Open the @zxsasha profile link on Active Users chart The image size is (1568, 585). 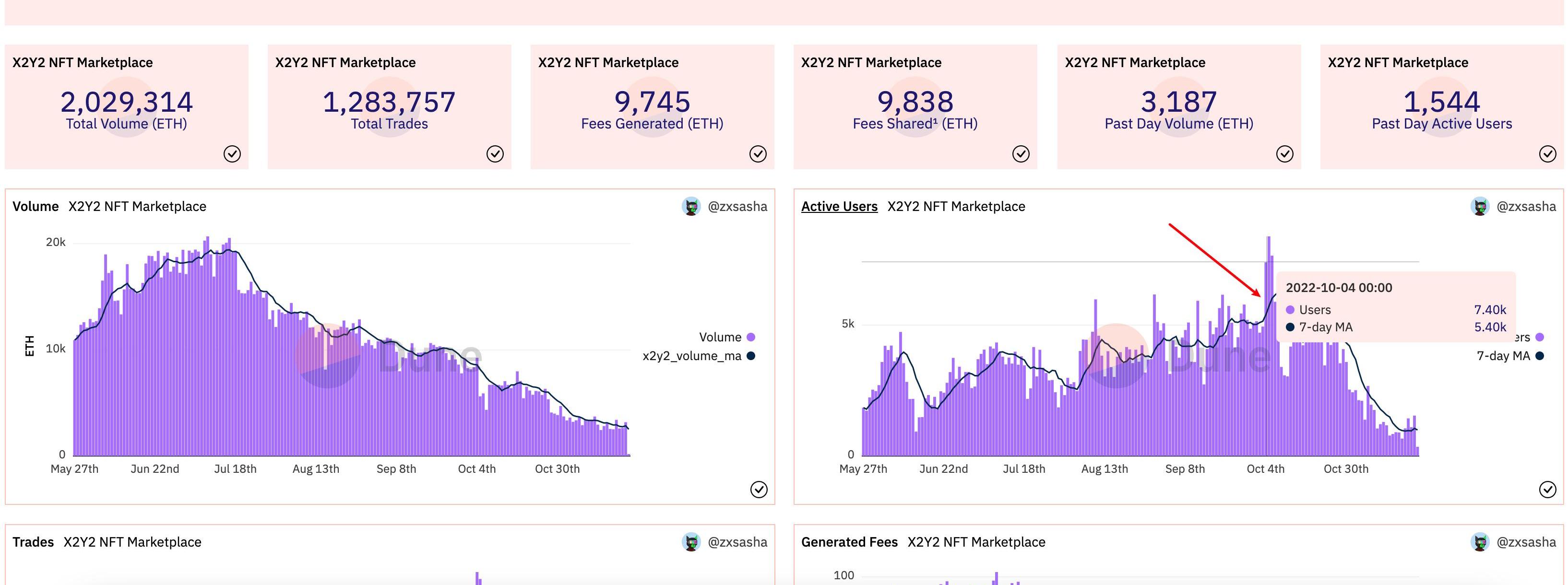1526,207
